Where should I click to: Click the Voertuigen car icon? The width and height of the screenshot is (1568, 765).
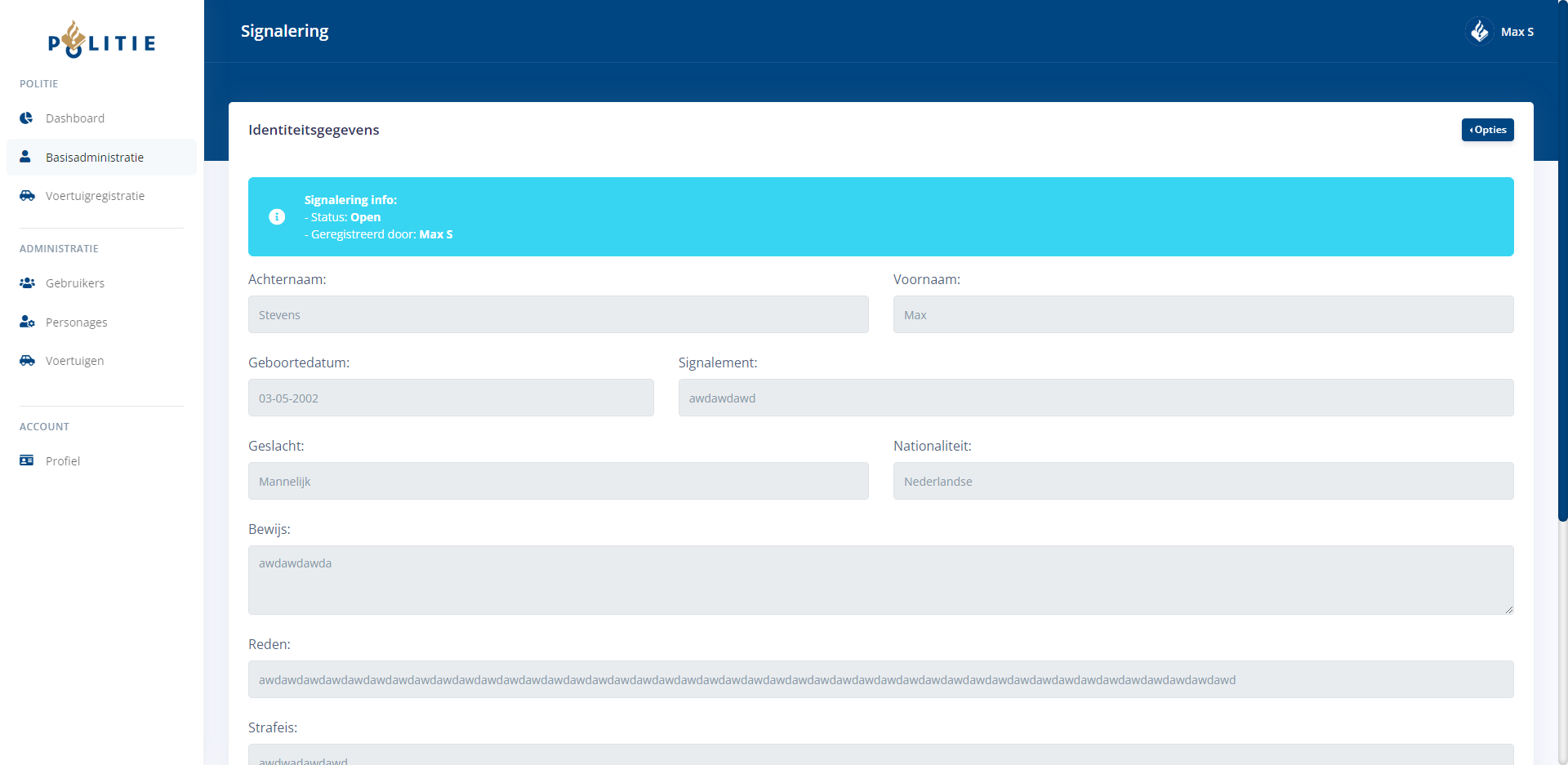27,361
